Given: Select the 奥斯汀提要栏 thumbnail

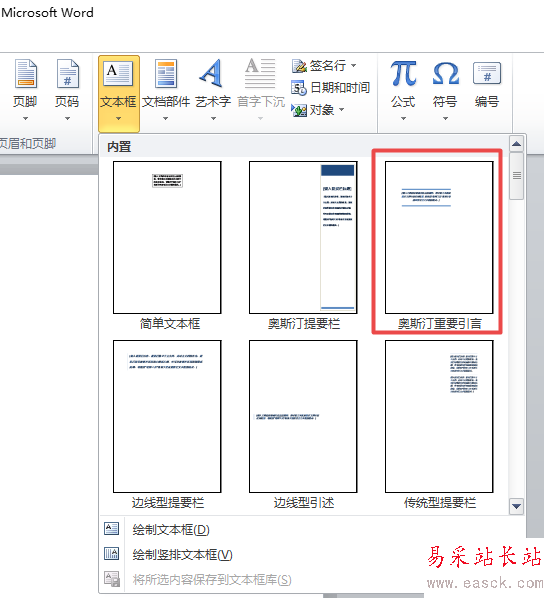Looking at the screenshot, I should coord(303,237).
